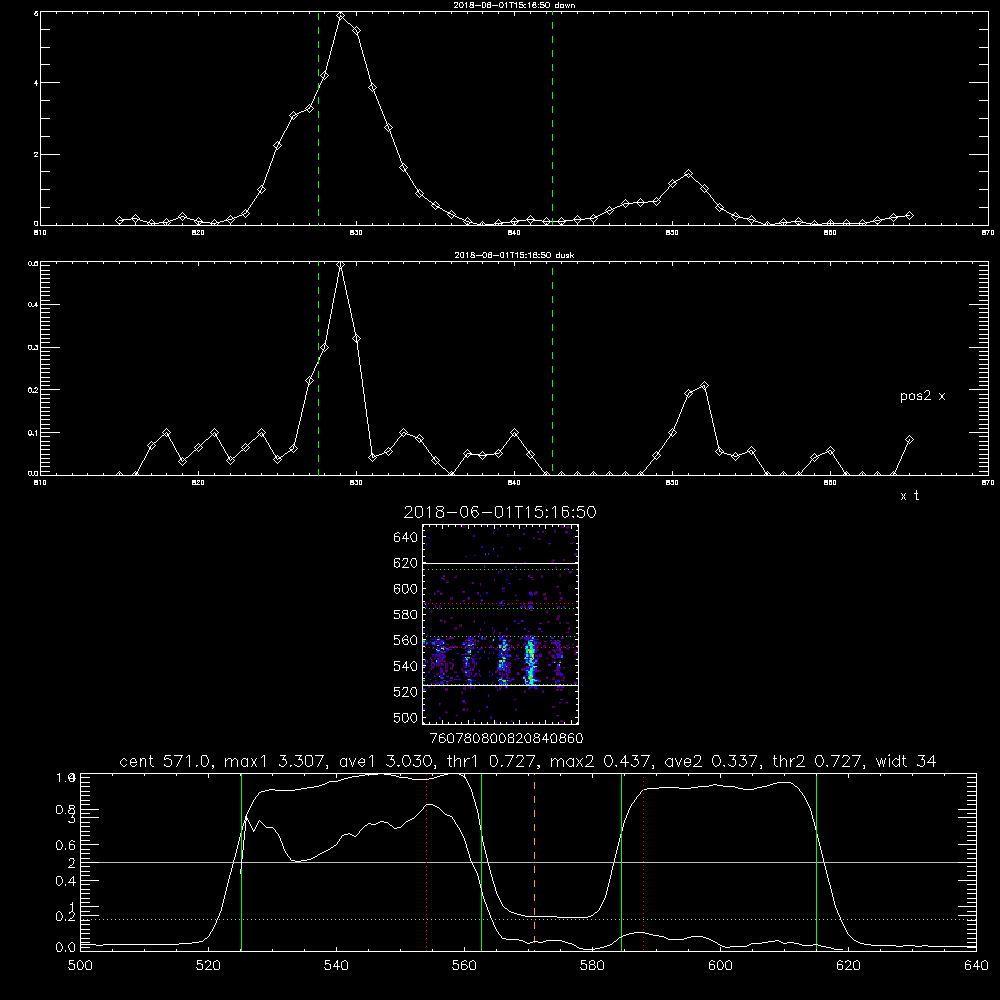Click the red dotted line near 554 in the bottom plot

tap(426, 862)
